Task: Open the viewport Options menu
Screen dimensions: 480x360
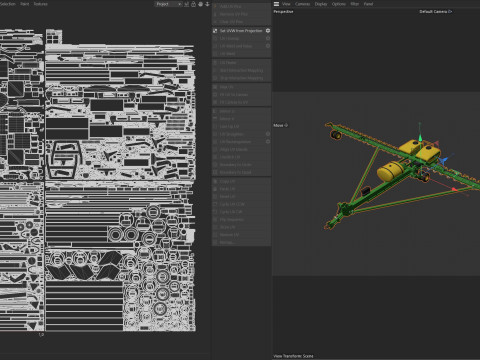Action: click(x=338, y=4)
